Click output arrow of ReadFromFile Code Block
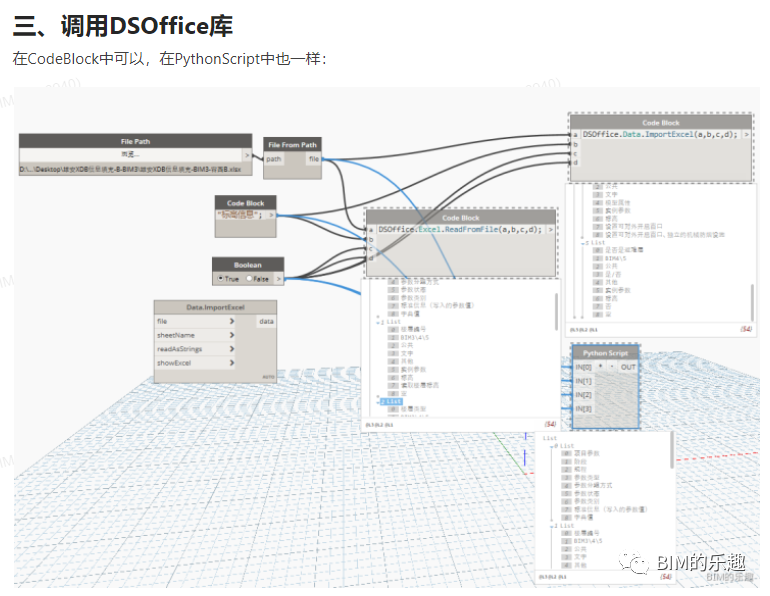 click(x=550, y=229)
